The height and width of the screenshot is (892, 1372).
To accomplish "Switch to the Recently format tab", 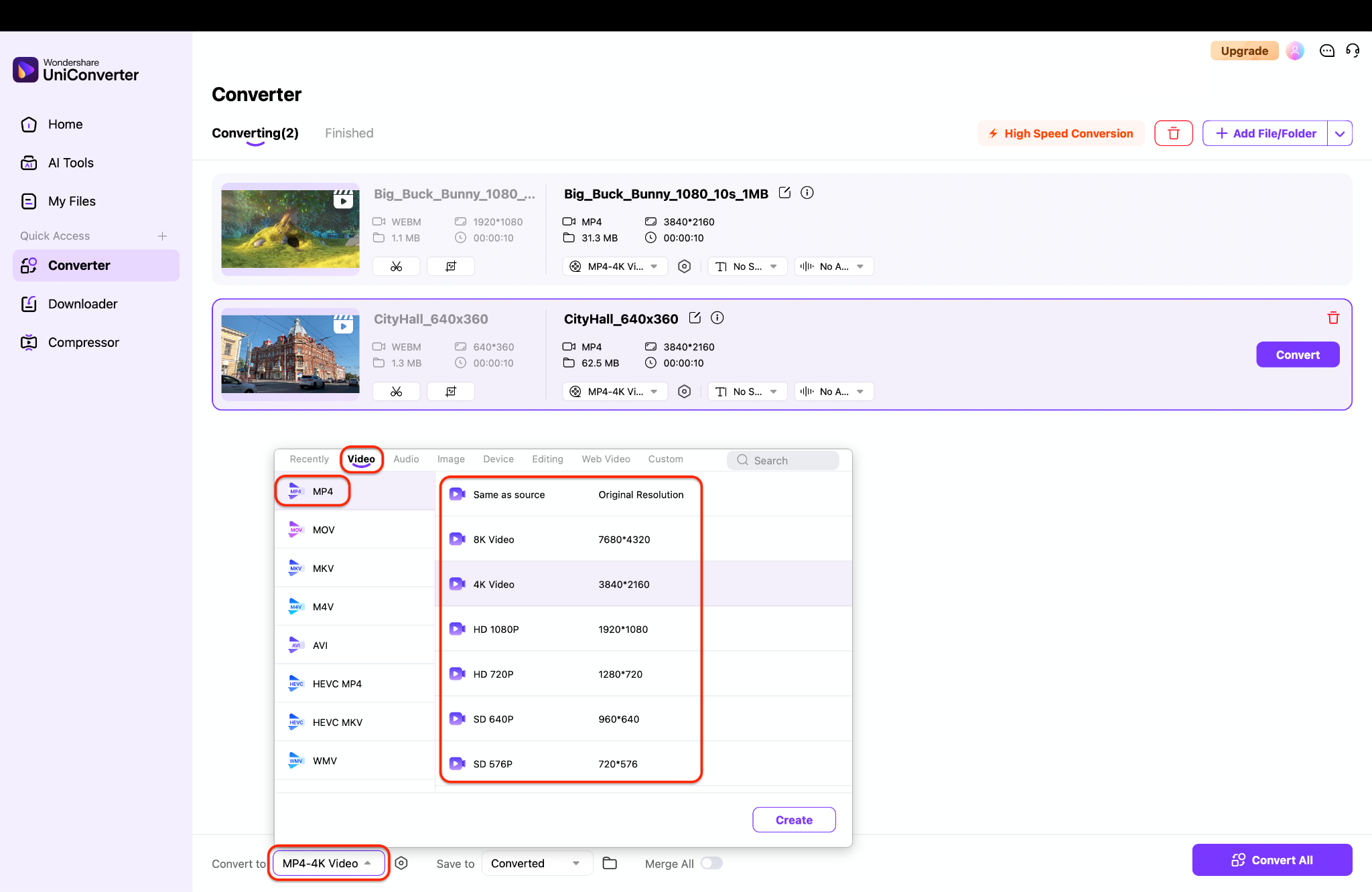I will pyautogui.click(x=310, y=459).
